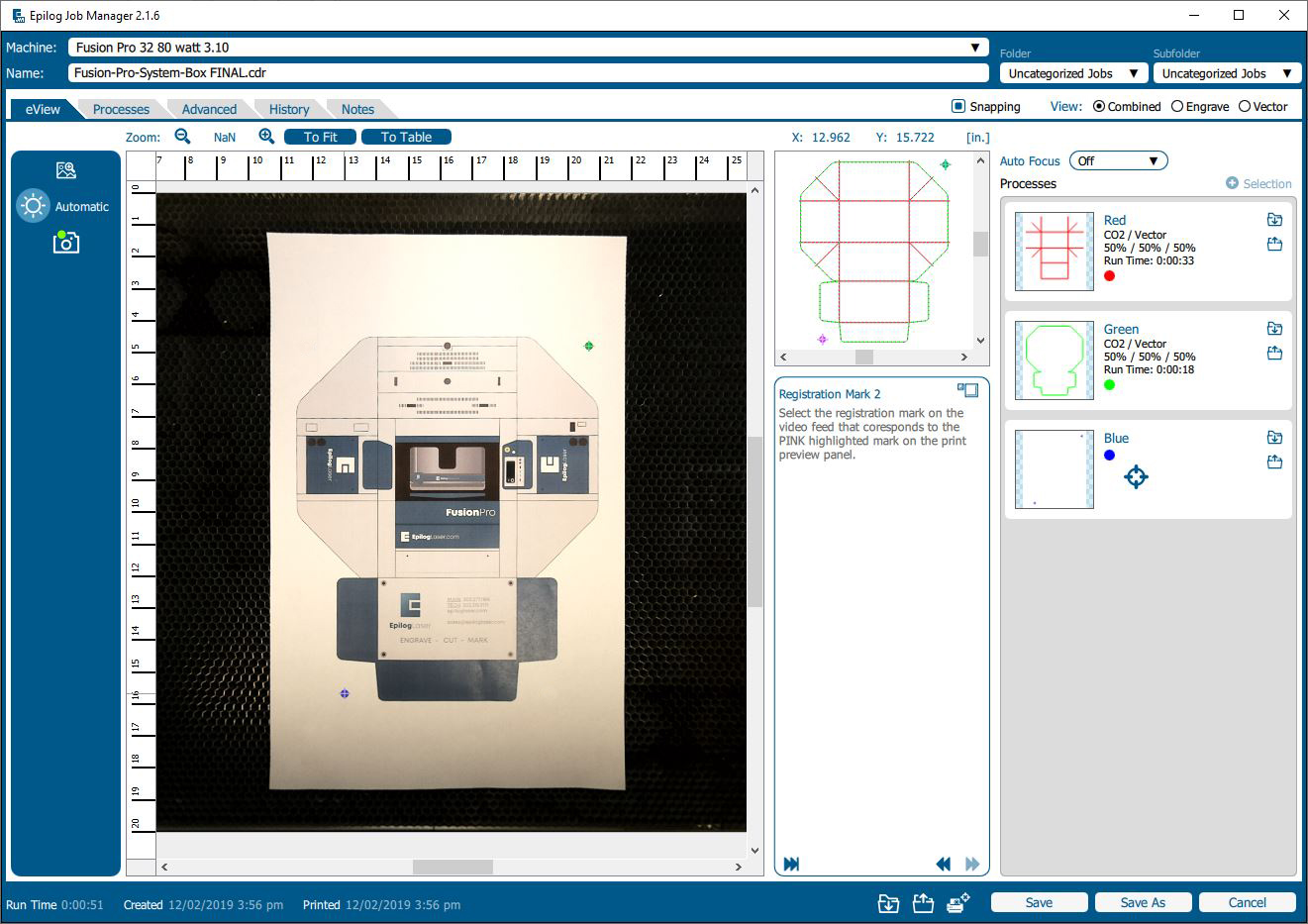Click the Blue process name
Image resolution: width=1308 pixels, height=924 pixels.
[1116, 438]
